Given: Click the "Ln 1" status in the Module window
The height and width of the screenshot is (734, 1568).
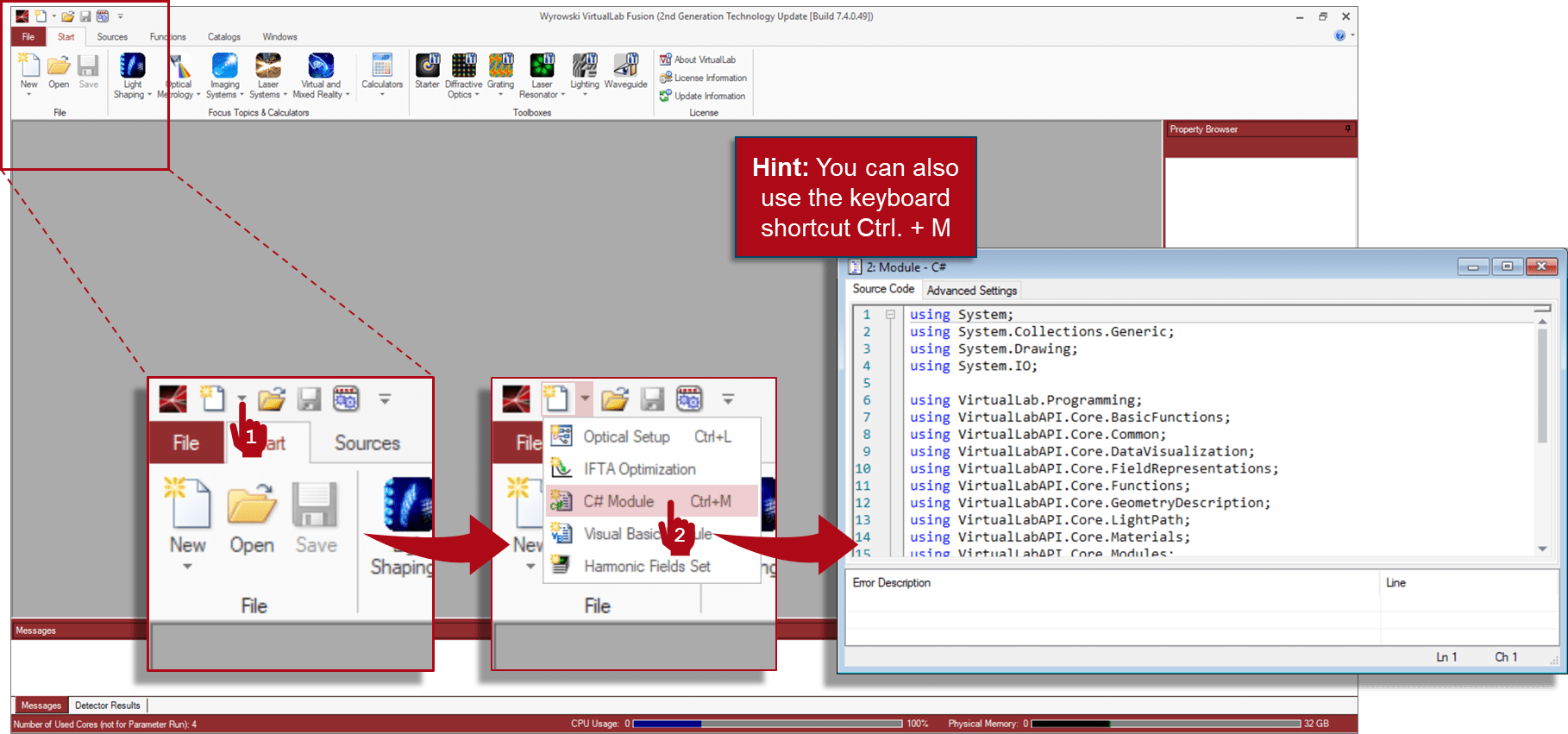Looking at the screenshot, I should (1446, 657).
